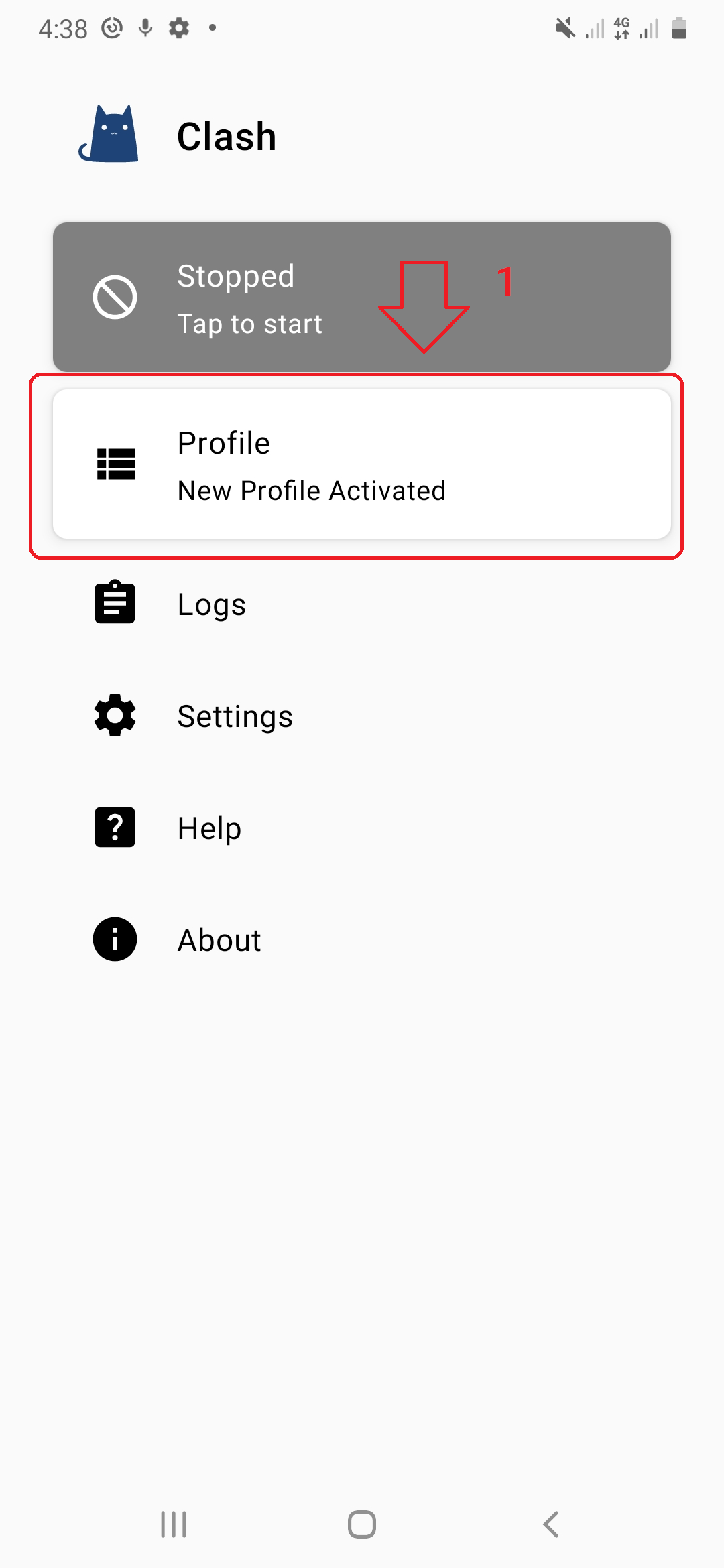
Task: Open the Settings menu item
Action: [x=235, y=716]
